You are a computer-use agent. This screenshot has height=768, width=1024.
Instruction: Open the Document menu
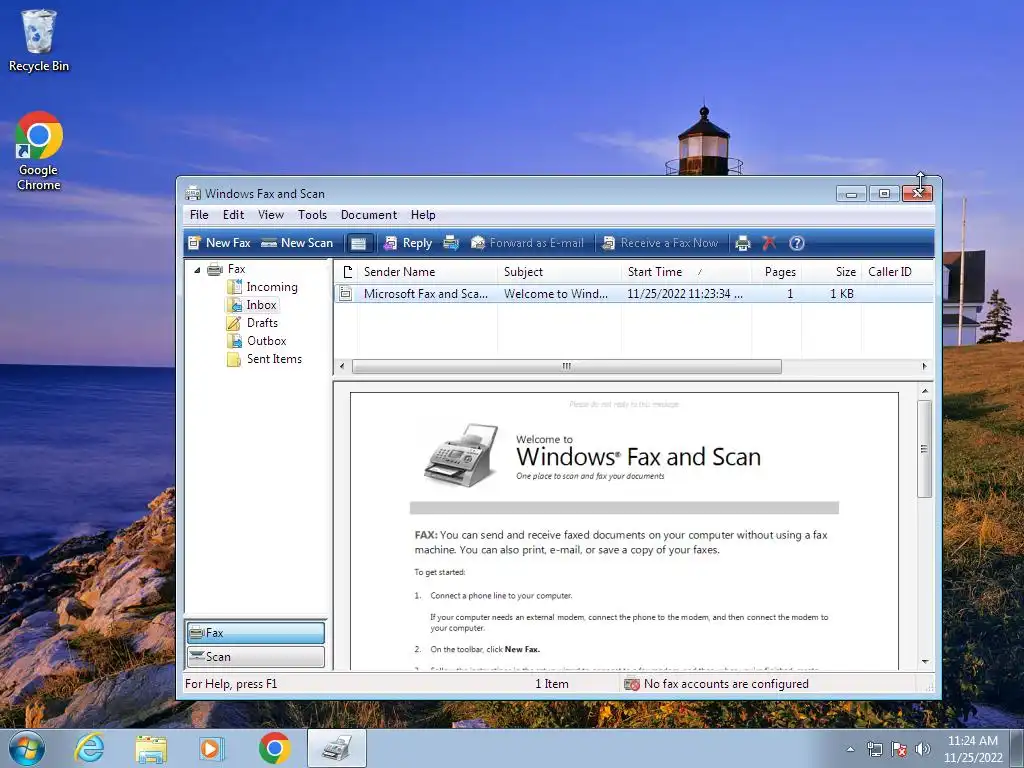(368, 215)
